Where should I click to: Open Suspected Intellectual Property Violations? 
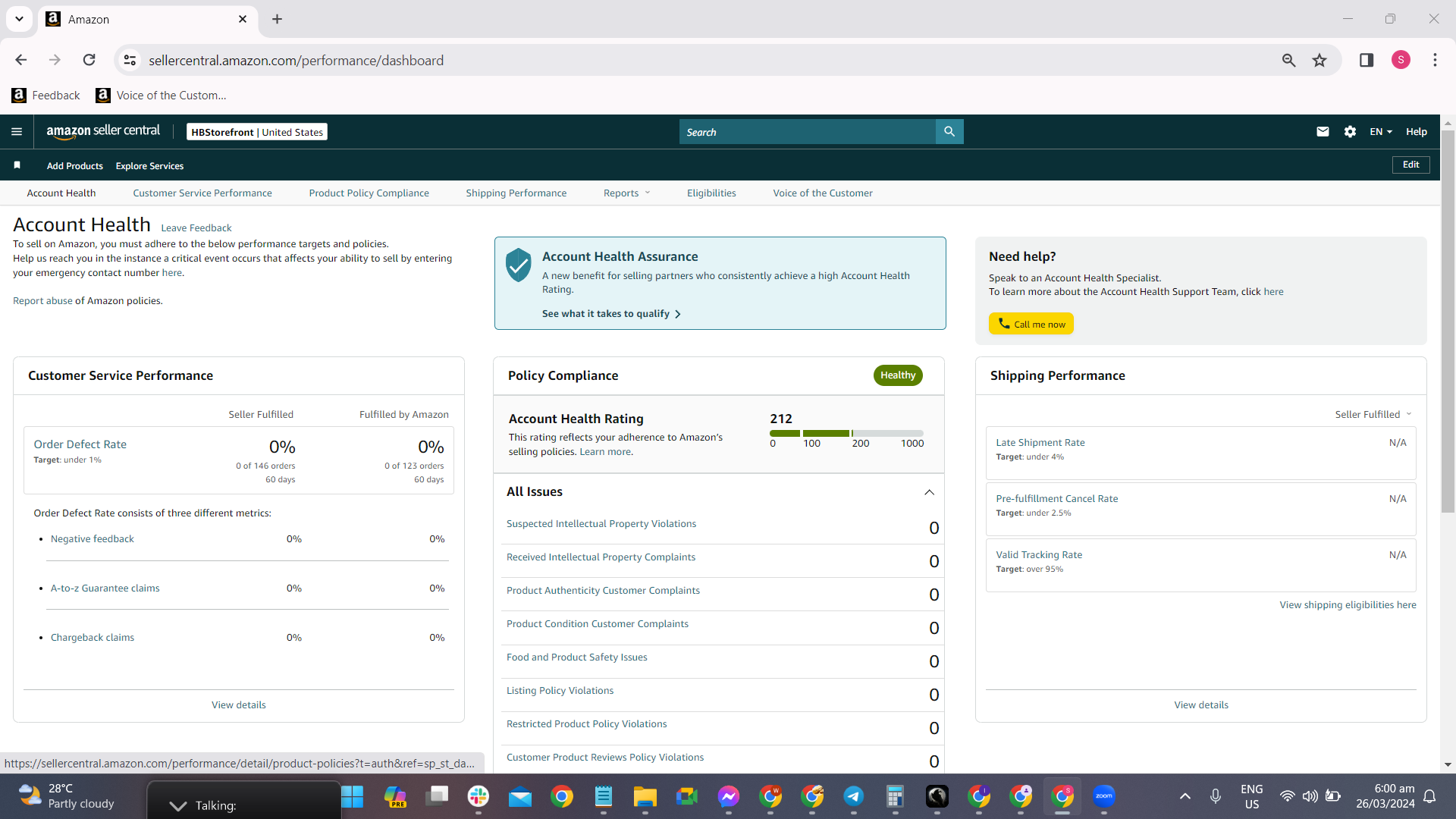click(601, 524)
